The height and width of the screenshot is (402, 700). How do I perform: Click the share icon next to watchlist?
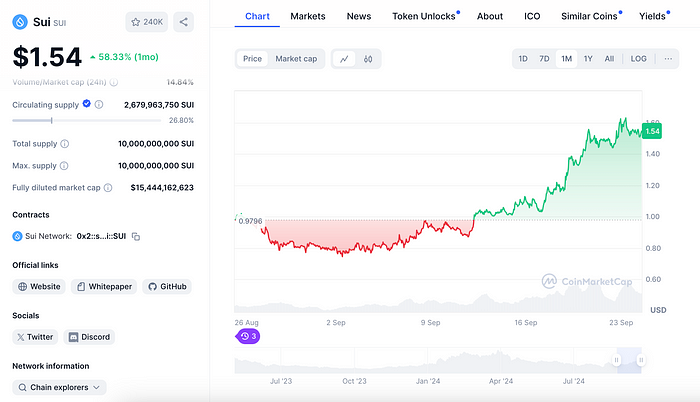click(x=184, y=21)
